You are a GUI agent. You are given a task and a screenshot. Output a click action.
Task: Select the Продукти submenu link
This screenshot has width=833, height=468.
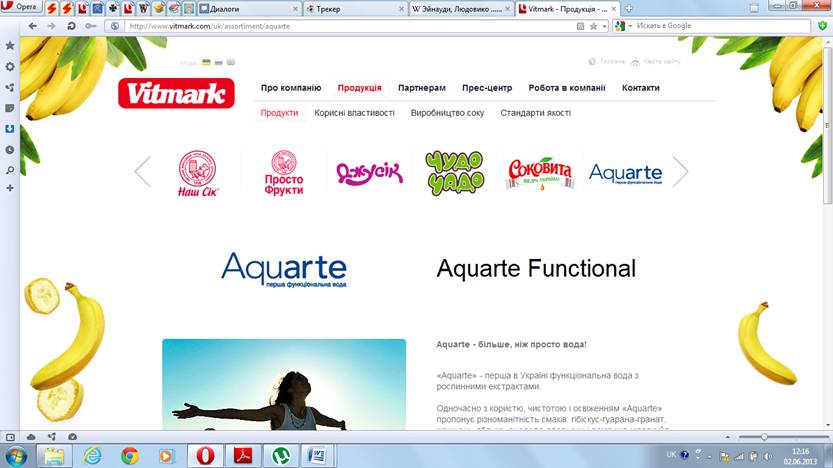click(x=279, y=113)
